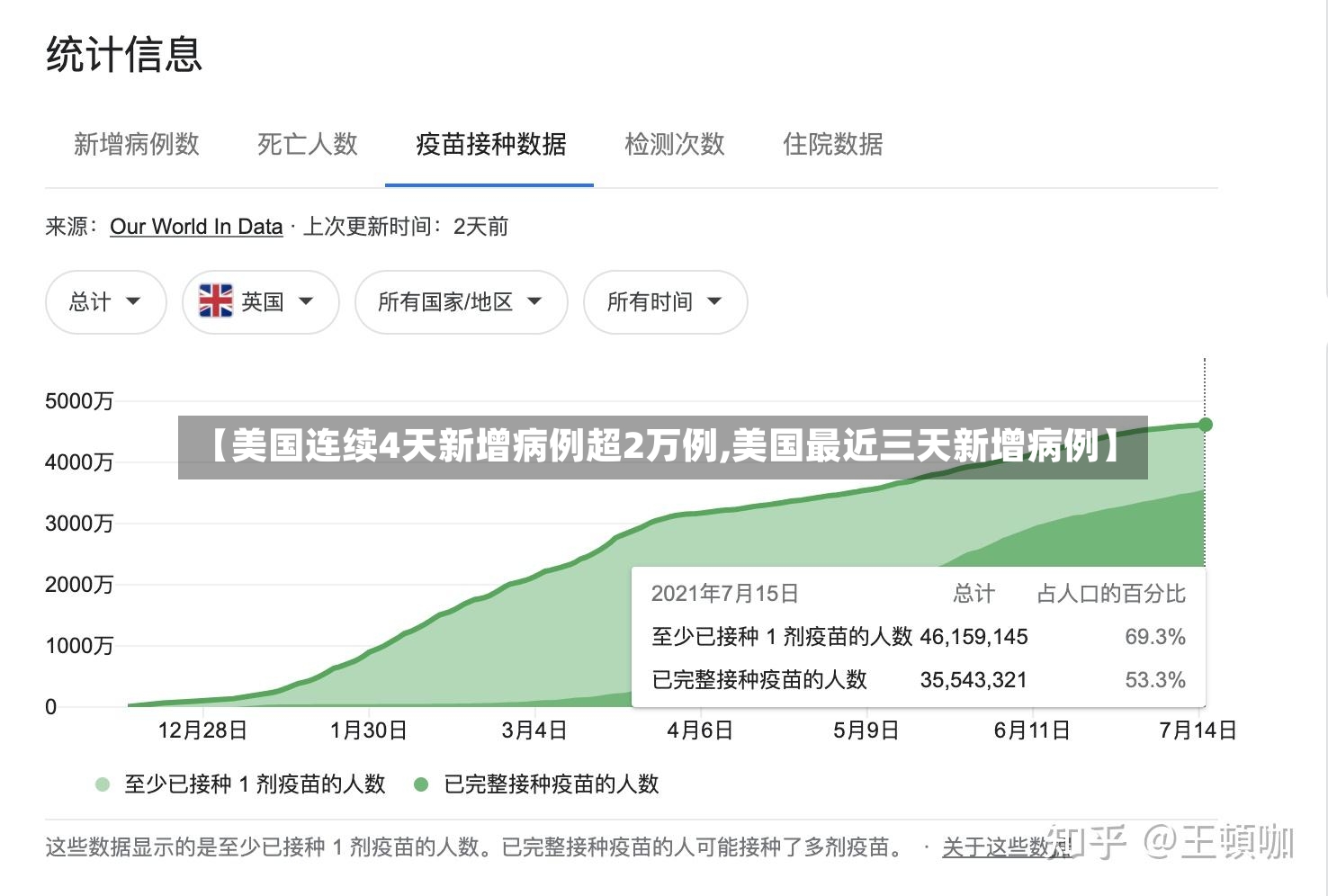1328x896 pixels.
Task: Click the 46,159,145 value in tooltip
Action: (974, 637)
